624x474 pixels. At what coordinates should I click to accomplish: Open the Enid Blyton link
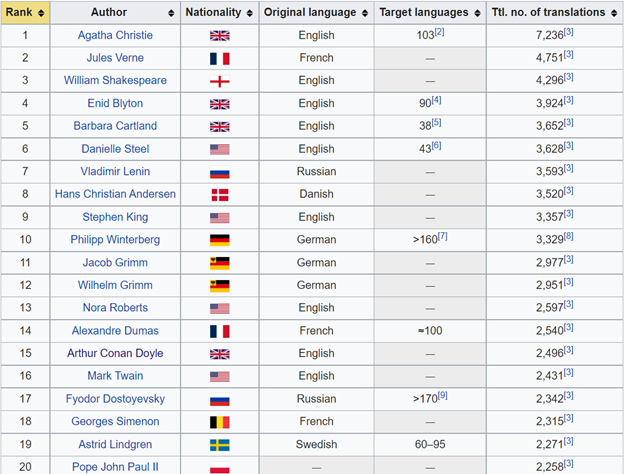[115, 103]
